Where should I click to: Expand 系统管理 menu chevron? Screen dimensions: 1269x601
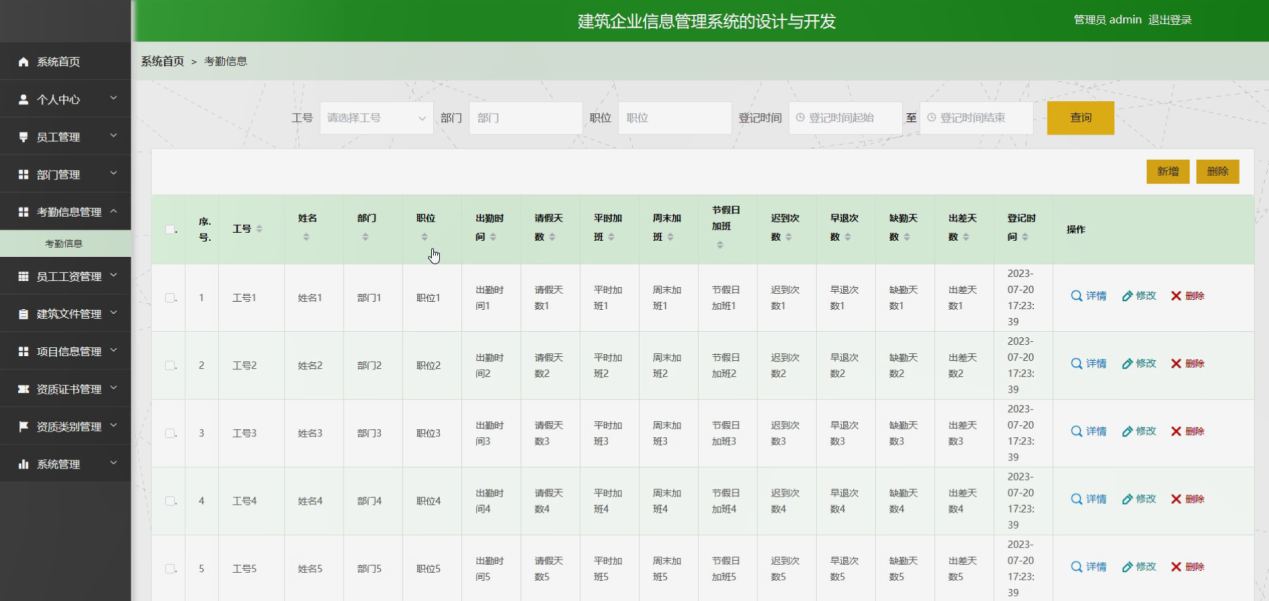pos(114,463)
